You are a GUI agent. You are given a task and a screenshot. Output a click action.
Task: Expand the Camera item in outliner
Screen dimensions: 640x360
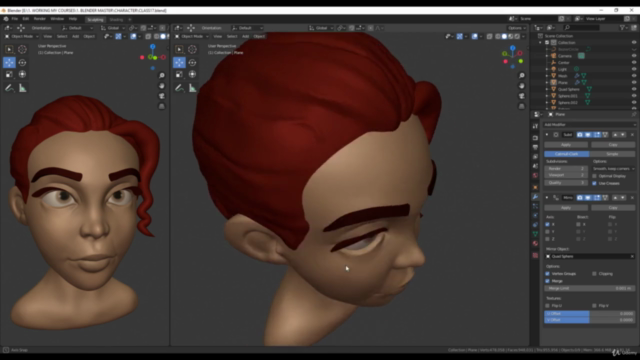tap(547, 56)
